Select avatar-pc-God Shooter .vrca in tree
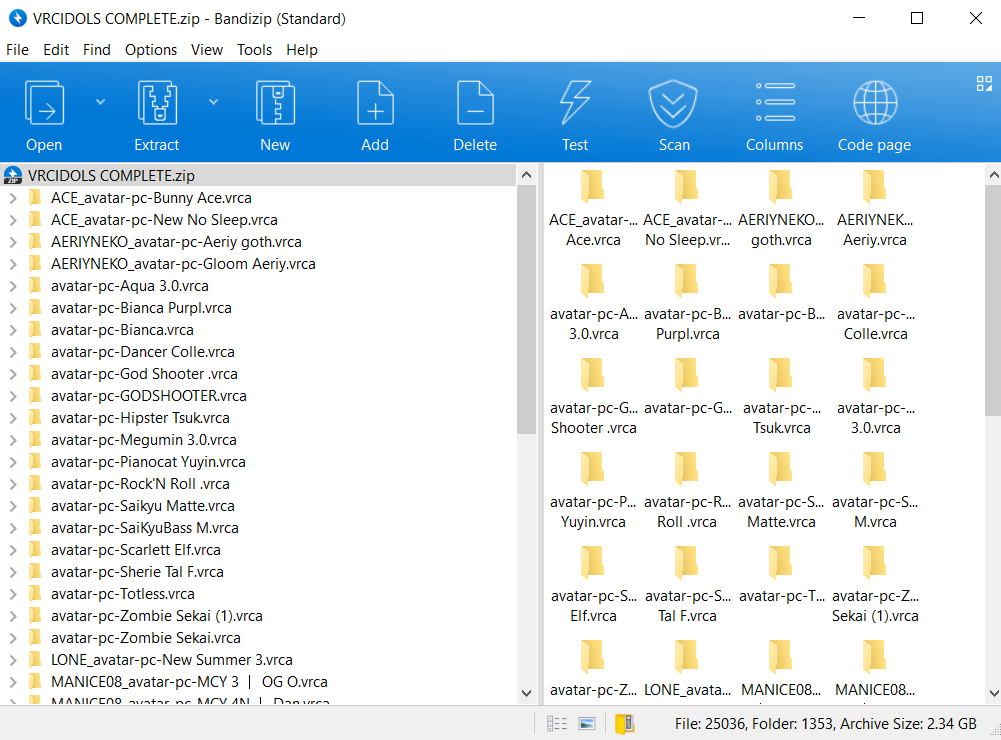 (144, 374)
